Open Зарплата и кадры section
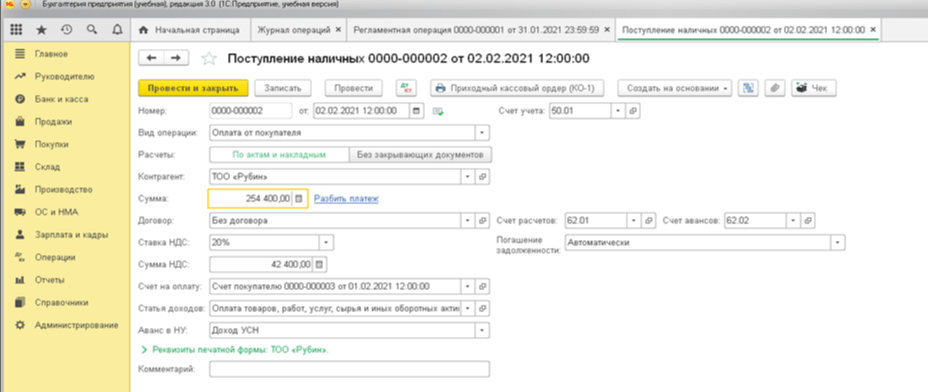 coord(71,235)
